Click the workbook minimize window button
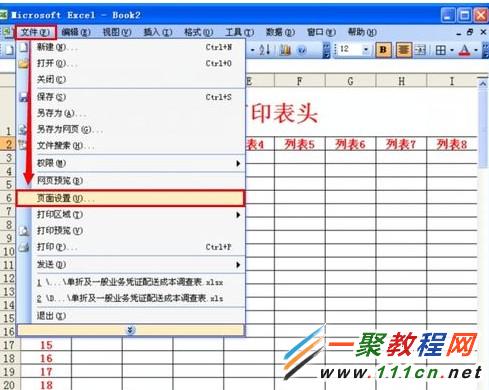The height and width of the screenshot is (390, 489). [459, 33]
